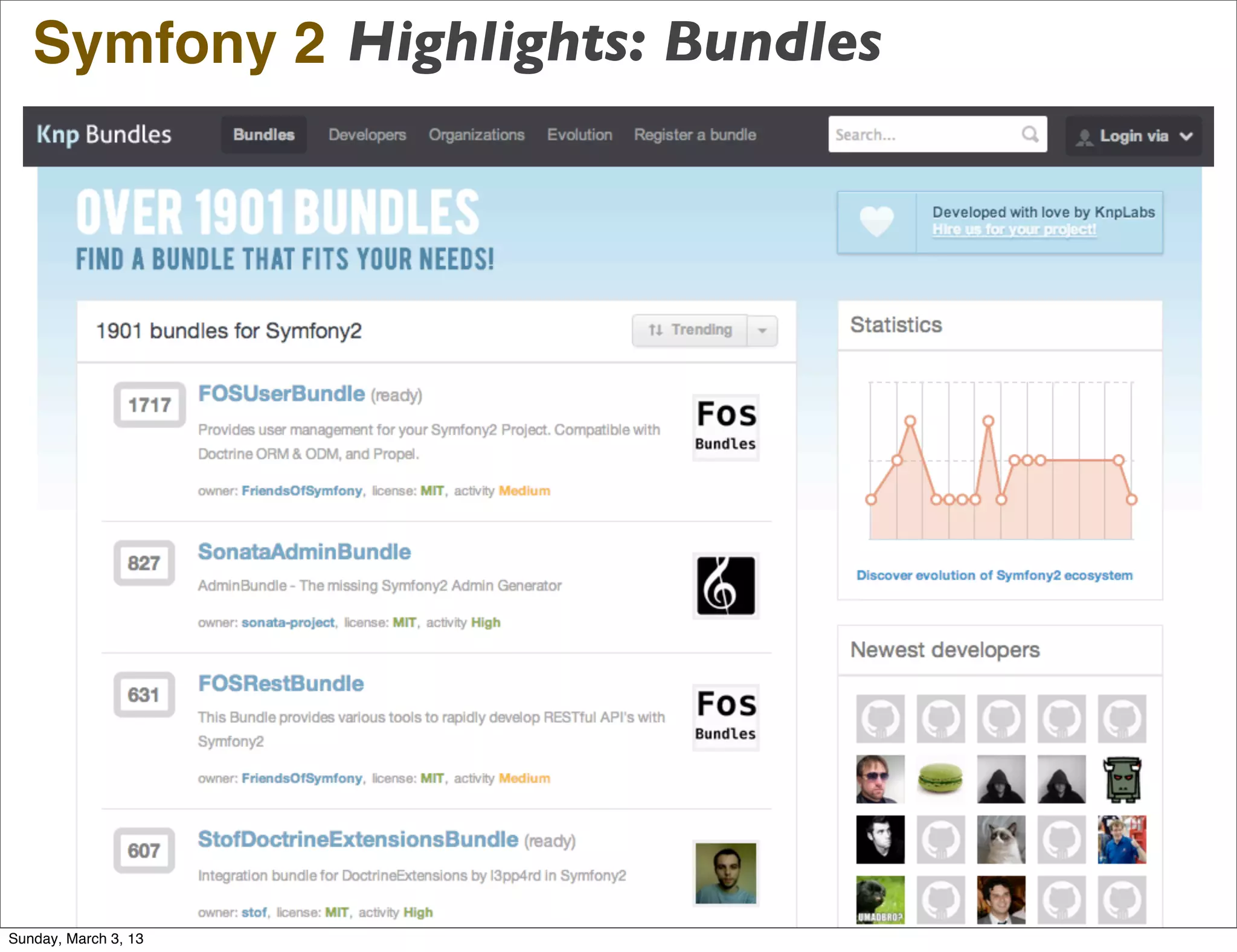Click the 1717 score badge for FOSUserBundle
The width and height of the screenshot is (1237, 952).
click(149, 405)
